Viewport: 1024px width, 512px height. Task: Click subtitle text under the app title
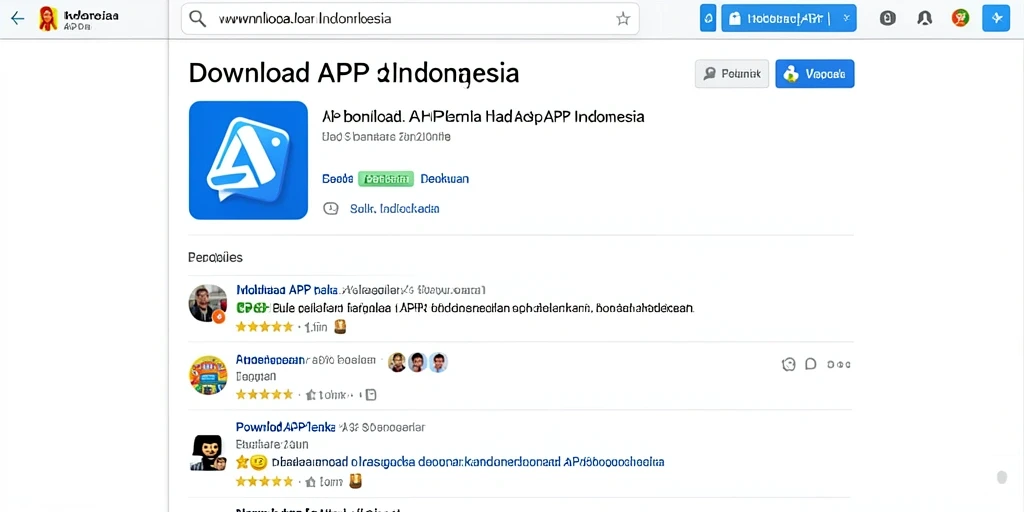[x=387, y=137]
